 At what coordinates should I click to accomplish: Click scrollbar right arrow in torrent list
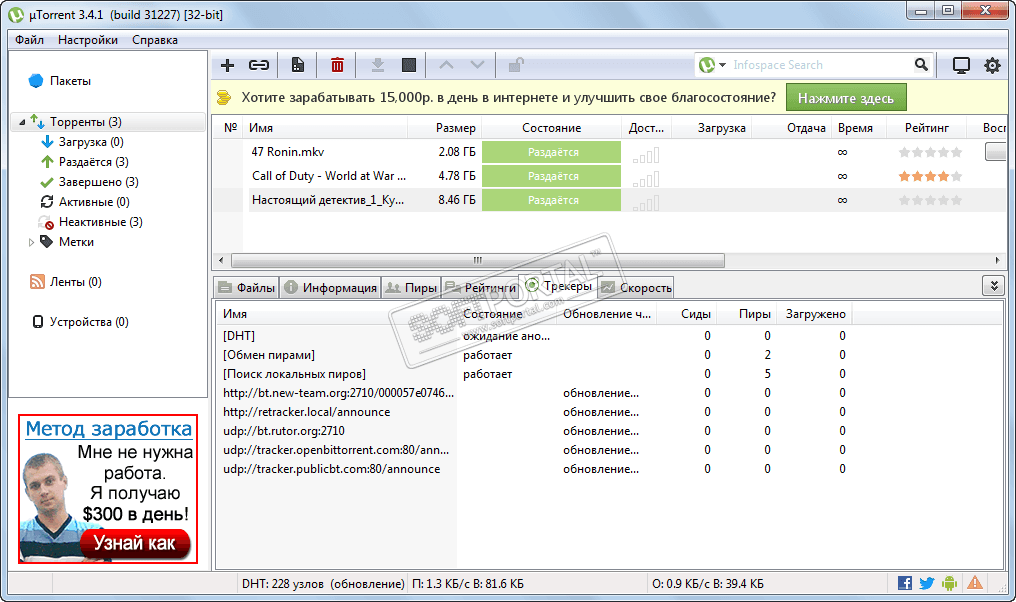point(997,260)
